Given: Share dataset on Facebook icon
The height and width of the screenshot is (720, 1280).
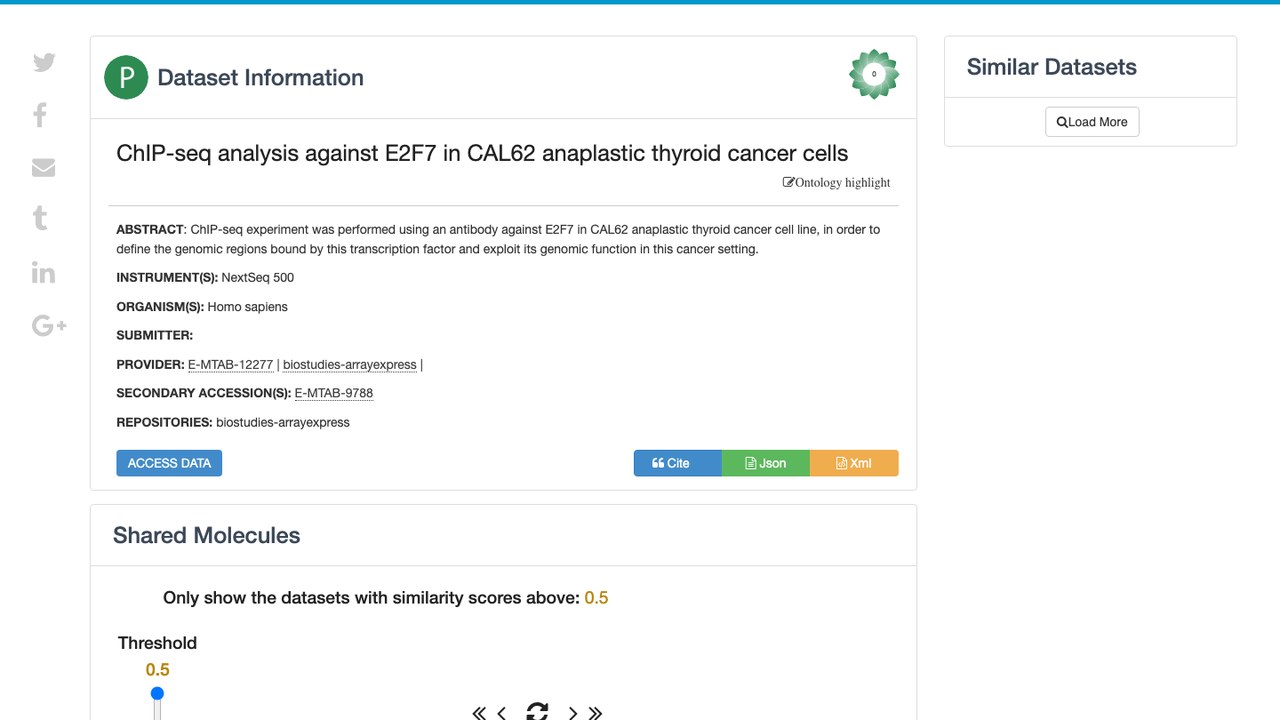Looking at the screenshot, I should pyautogui.click(x=40, y=115).
